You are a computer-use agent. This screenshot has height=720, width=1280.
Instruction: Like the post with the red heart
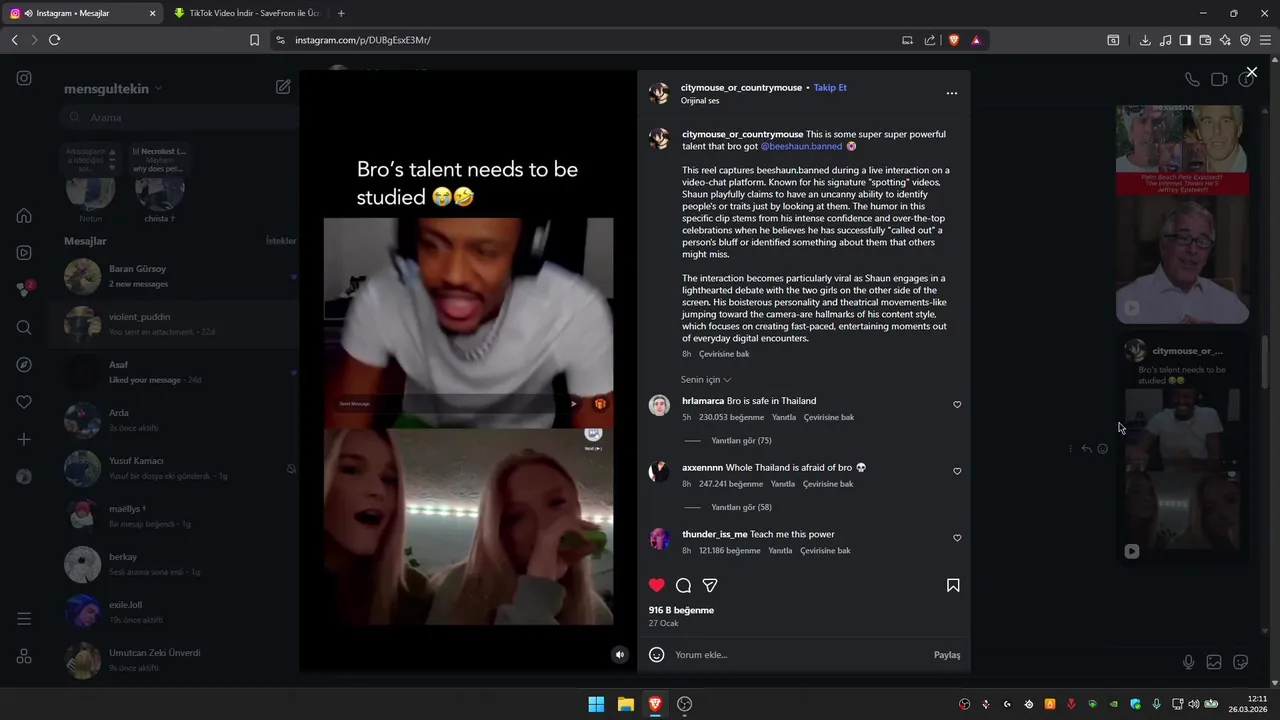click(656, 585)
